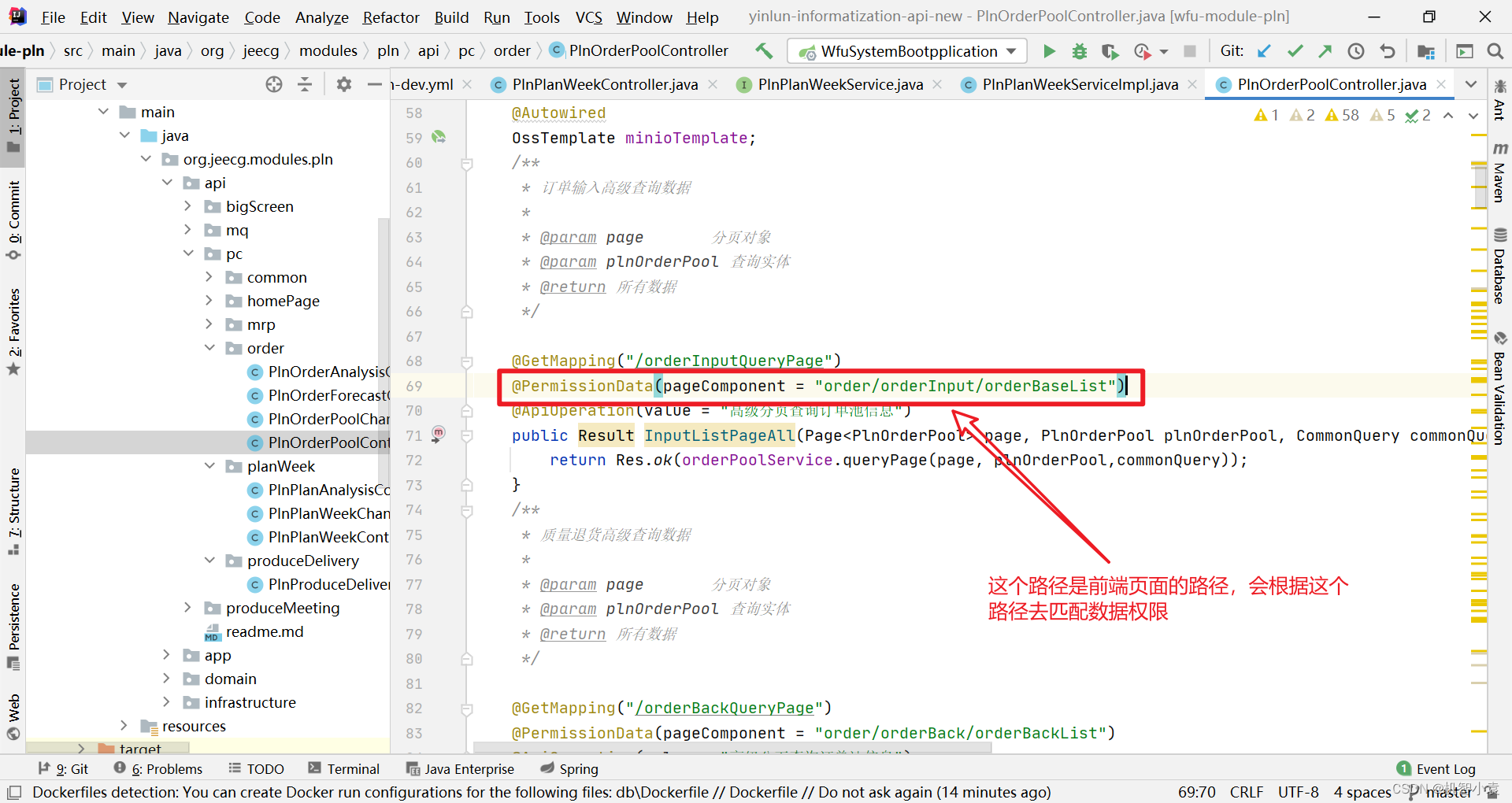The width and height of the screenshot is (1512, 803).
Task: Hide the Project panel minus icon
Action: coord(374,84)
